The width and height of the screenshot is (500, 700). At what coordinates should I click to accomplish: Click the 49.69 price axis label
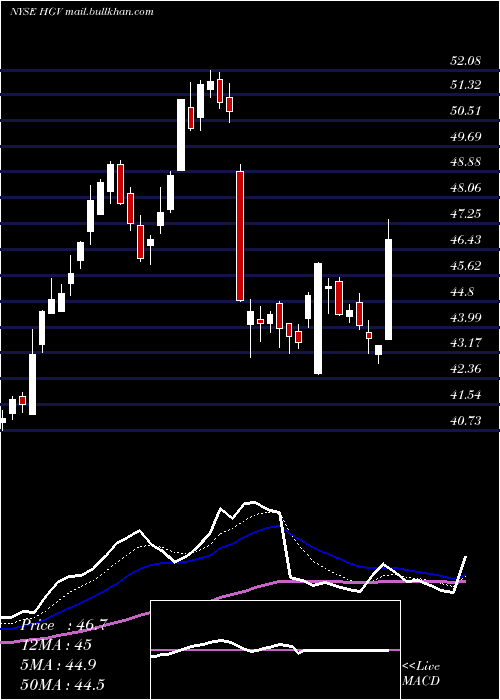466,136
